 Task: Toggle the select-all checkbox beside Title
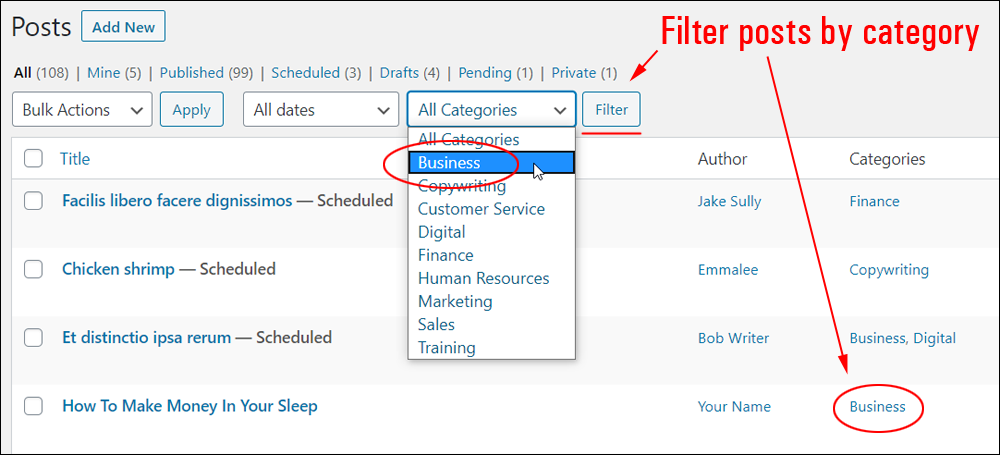click(x=33, y=158)
